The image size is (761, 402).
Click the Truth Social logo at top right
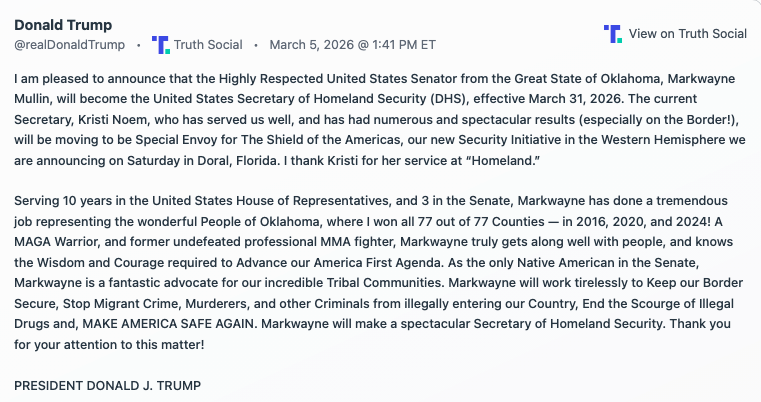[x=613, y=34]
